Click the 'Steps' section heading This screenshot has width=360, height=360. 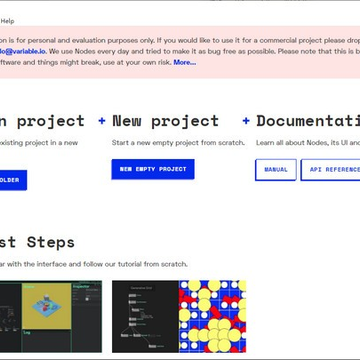click(51, 242)
